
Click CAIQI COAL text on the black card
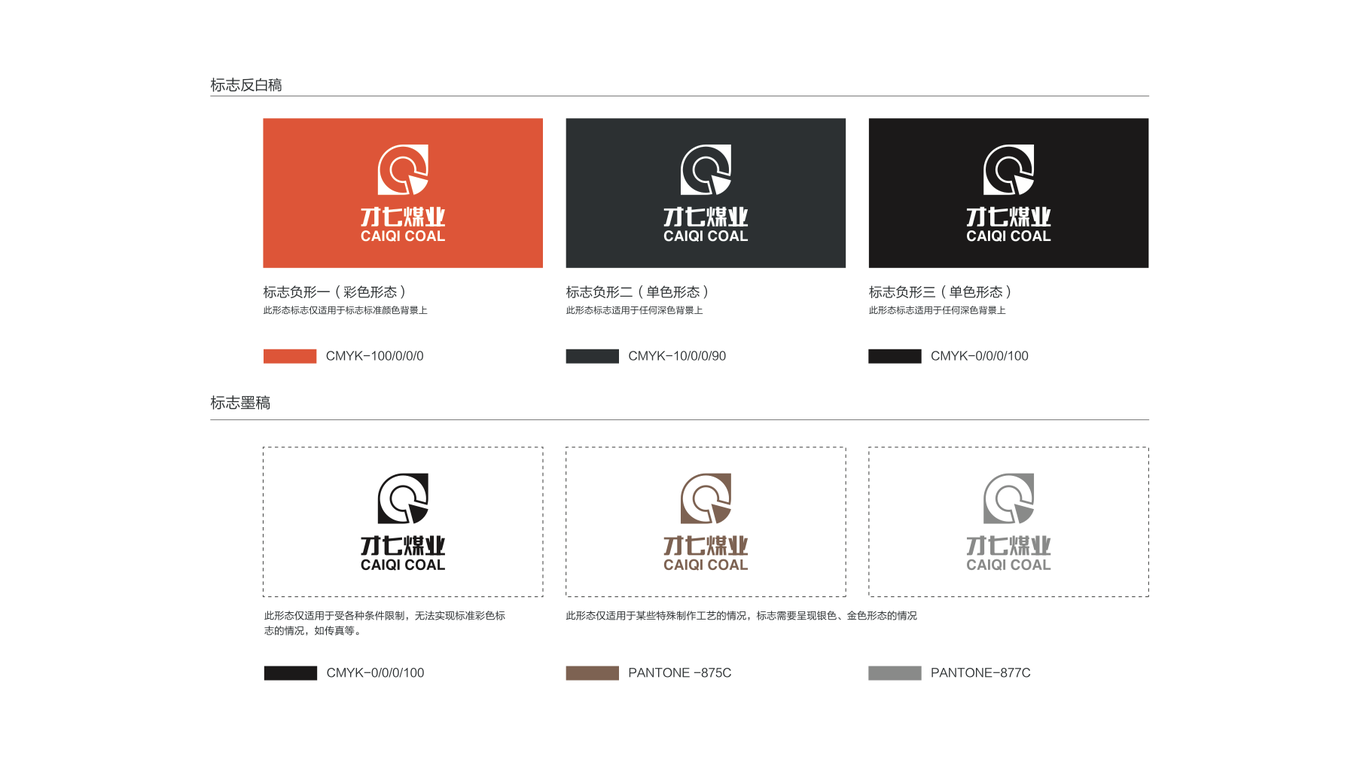click(1008, 237)
